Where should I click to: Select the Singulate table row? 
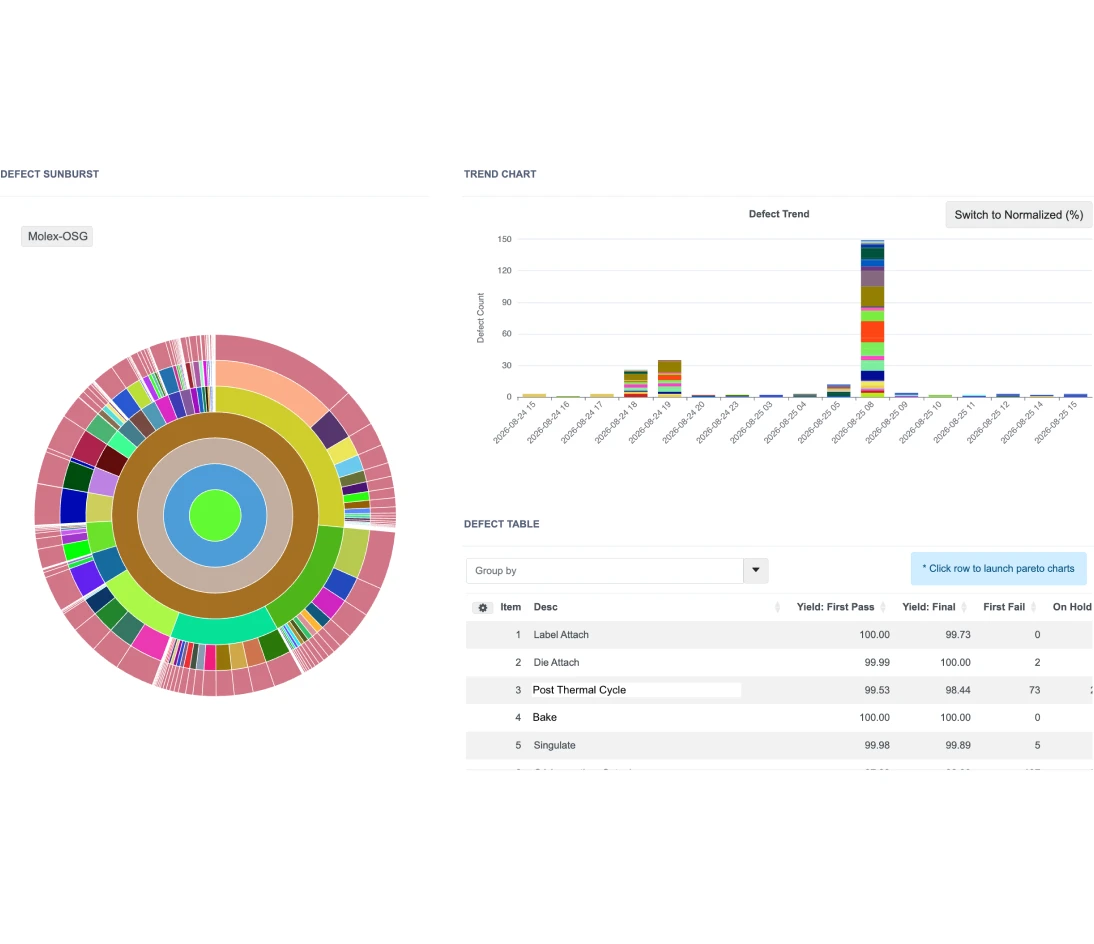click(779, 745)
